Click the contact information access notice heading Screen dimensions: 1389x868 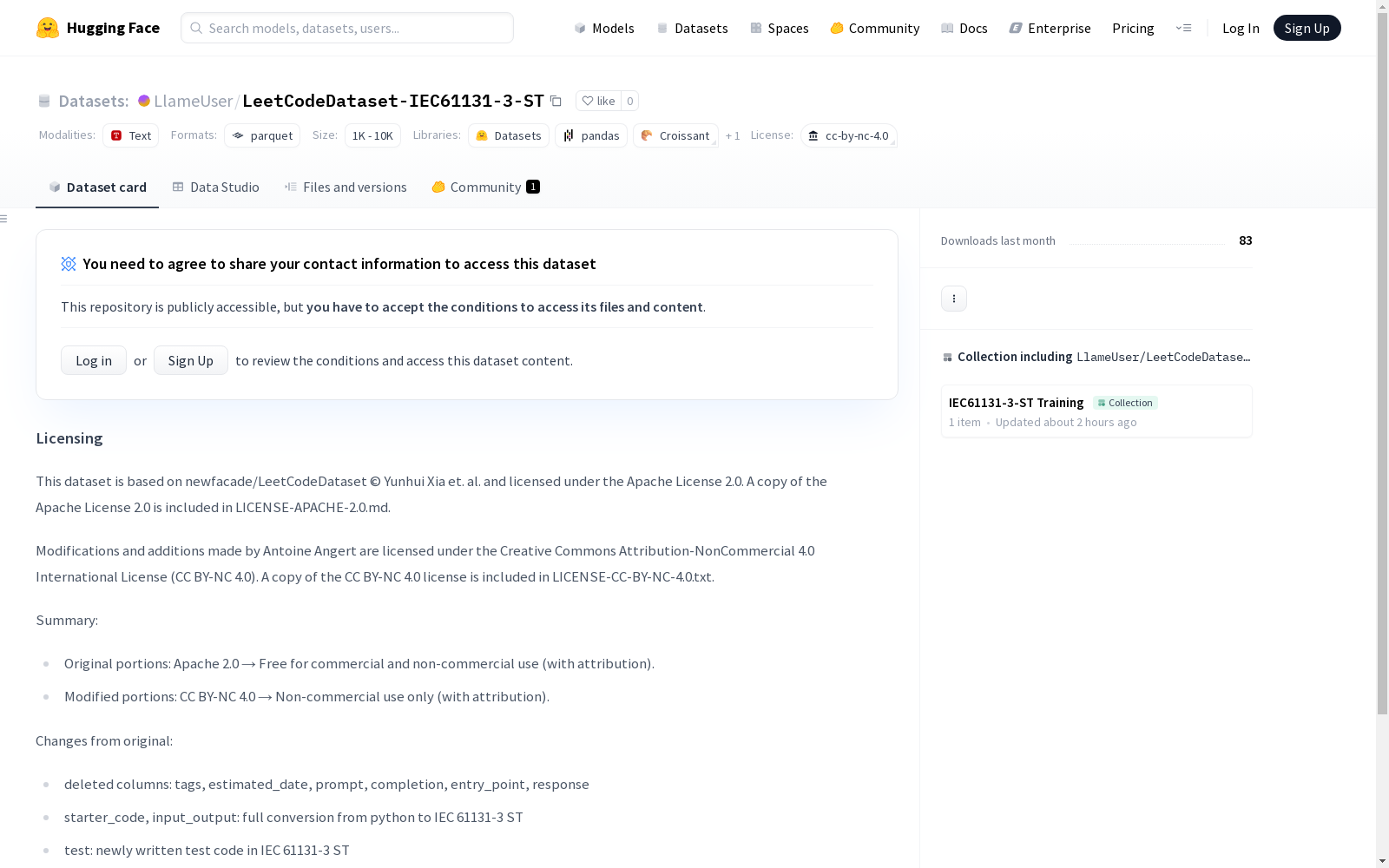(339, 264)
